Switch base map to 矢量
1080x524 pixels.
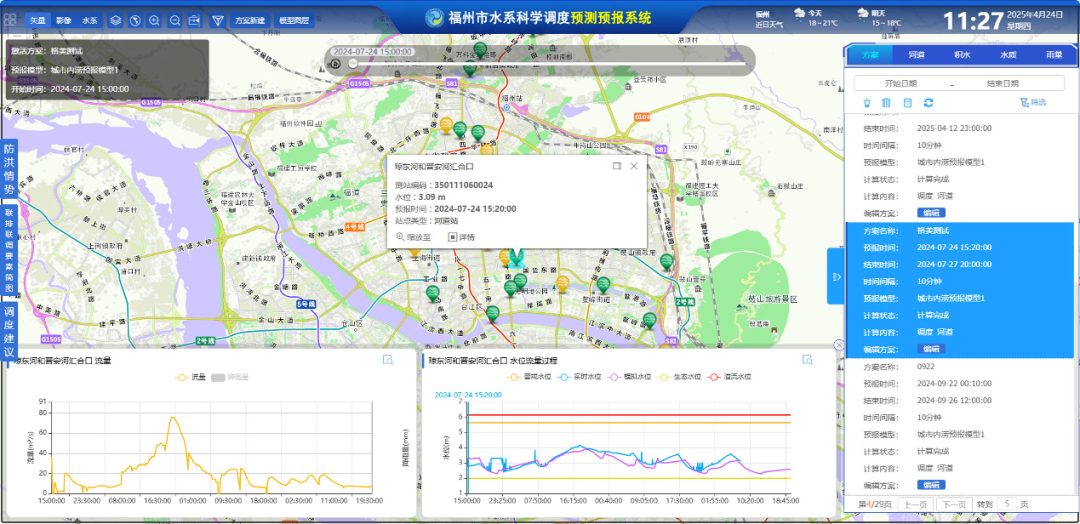point(37,21)
